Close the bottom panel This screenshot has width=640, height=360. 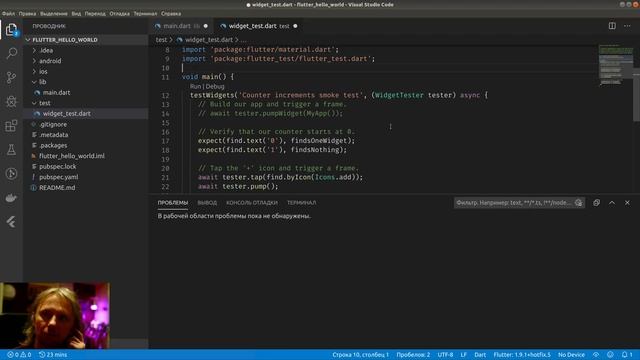point(627,202)
